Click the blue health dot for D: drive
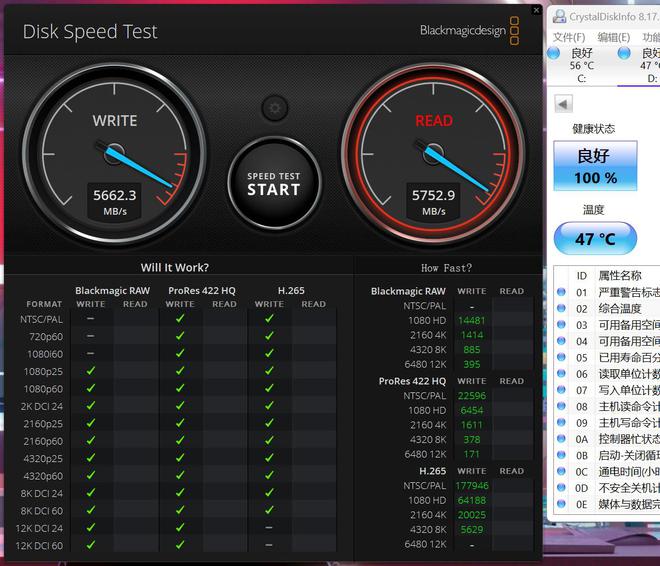 point(624,53)
